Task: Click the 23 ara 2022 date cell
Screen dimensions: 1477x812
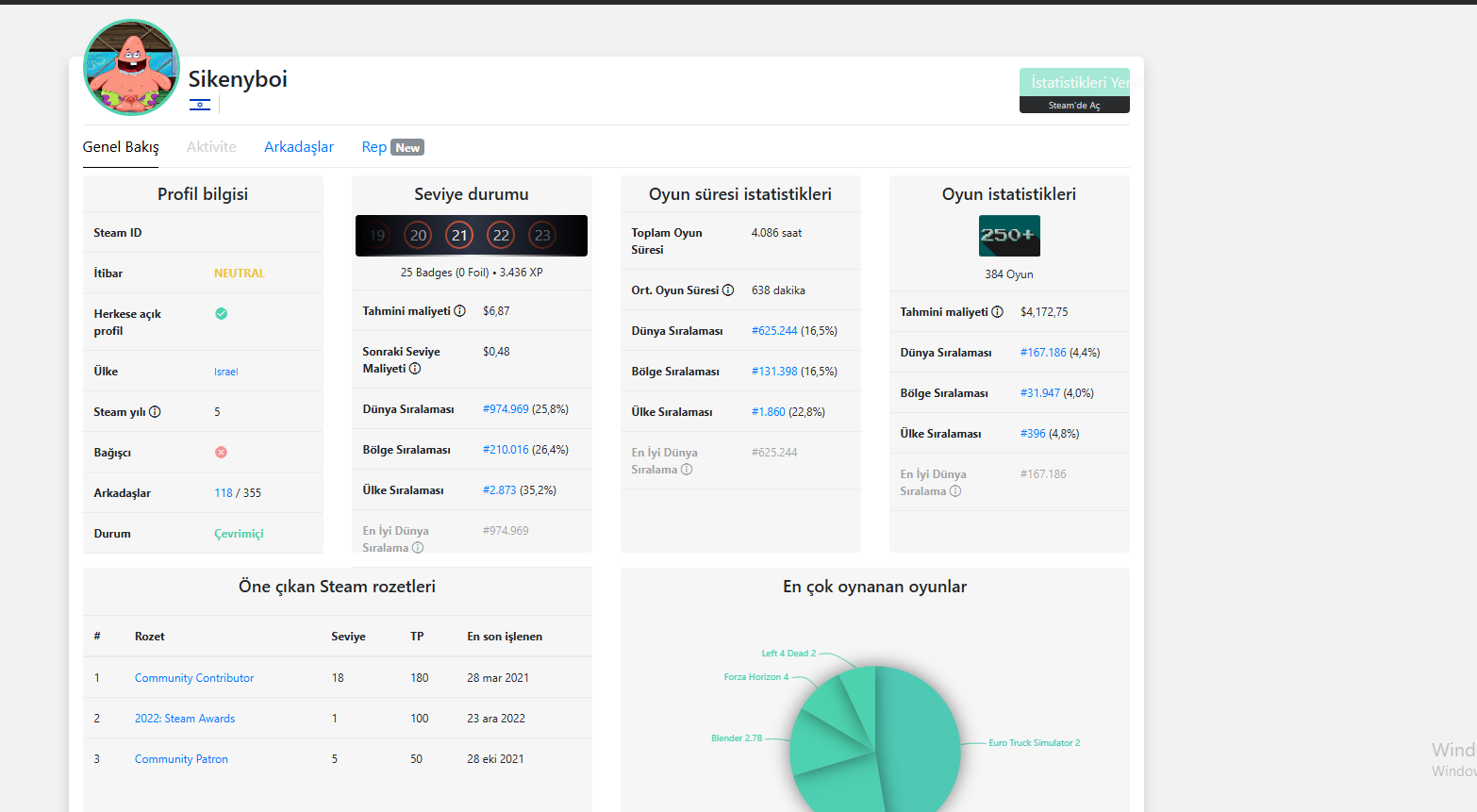Action: (x=496, y=719)
